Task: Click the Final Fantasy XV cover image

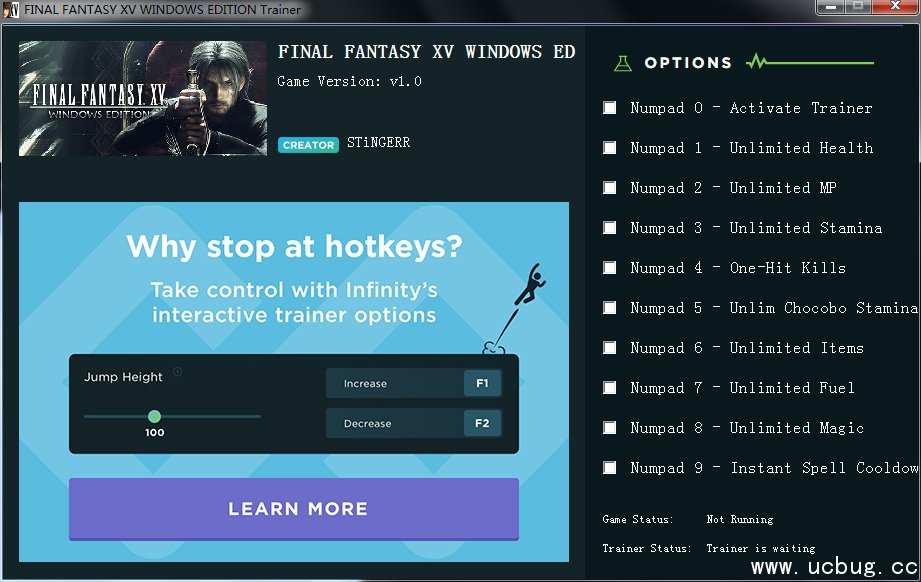Action: click(x=143, y=98)
